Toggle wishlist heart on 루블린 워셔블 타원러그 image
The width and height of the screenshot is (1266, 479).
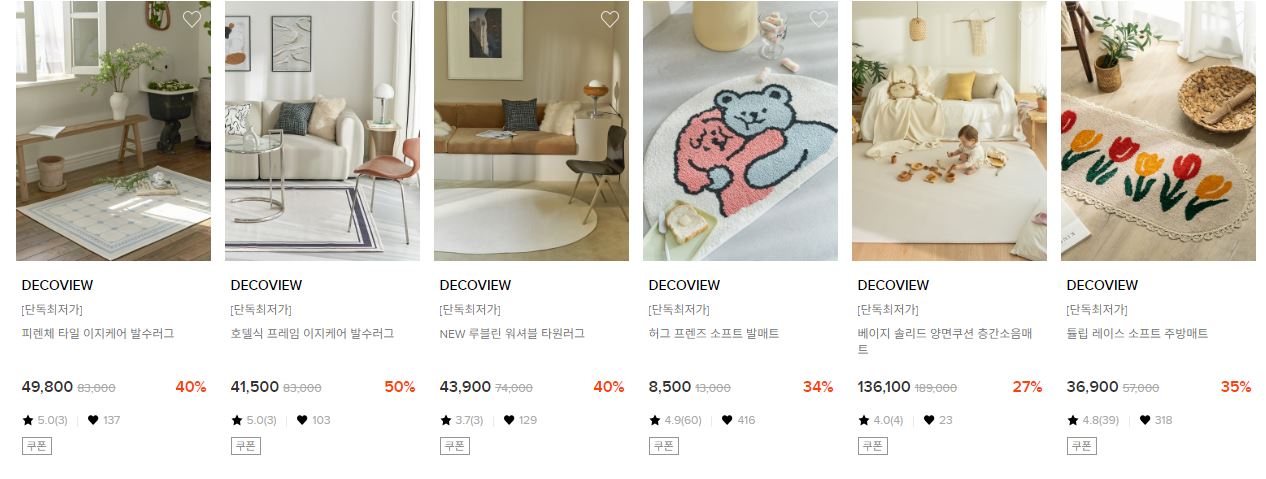[x=609, y=19]
